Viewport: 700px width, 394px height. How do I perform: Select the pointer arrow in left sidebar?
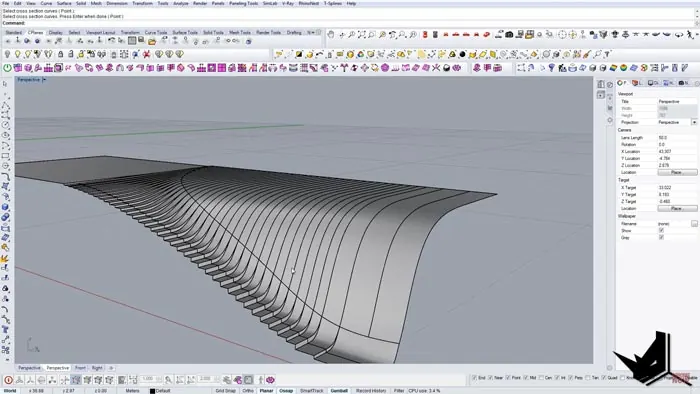[5, 84]
